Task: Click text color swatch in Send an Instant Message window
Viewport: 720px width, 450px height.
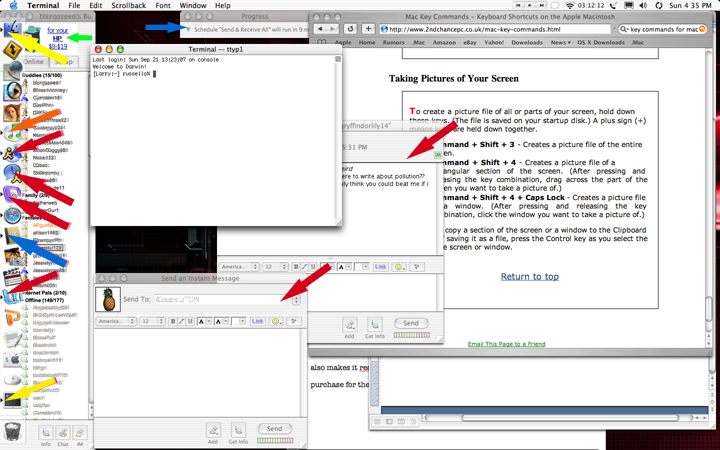Action: (204, 321)
